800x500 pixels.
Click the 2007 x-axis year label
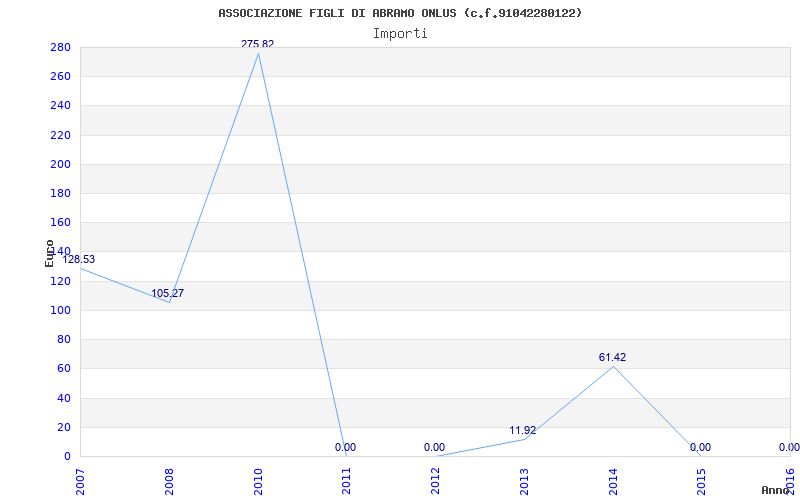(x=81, y=482)
